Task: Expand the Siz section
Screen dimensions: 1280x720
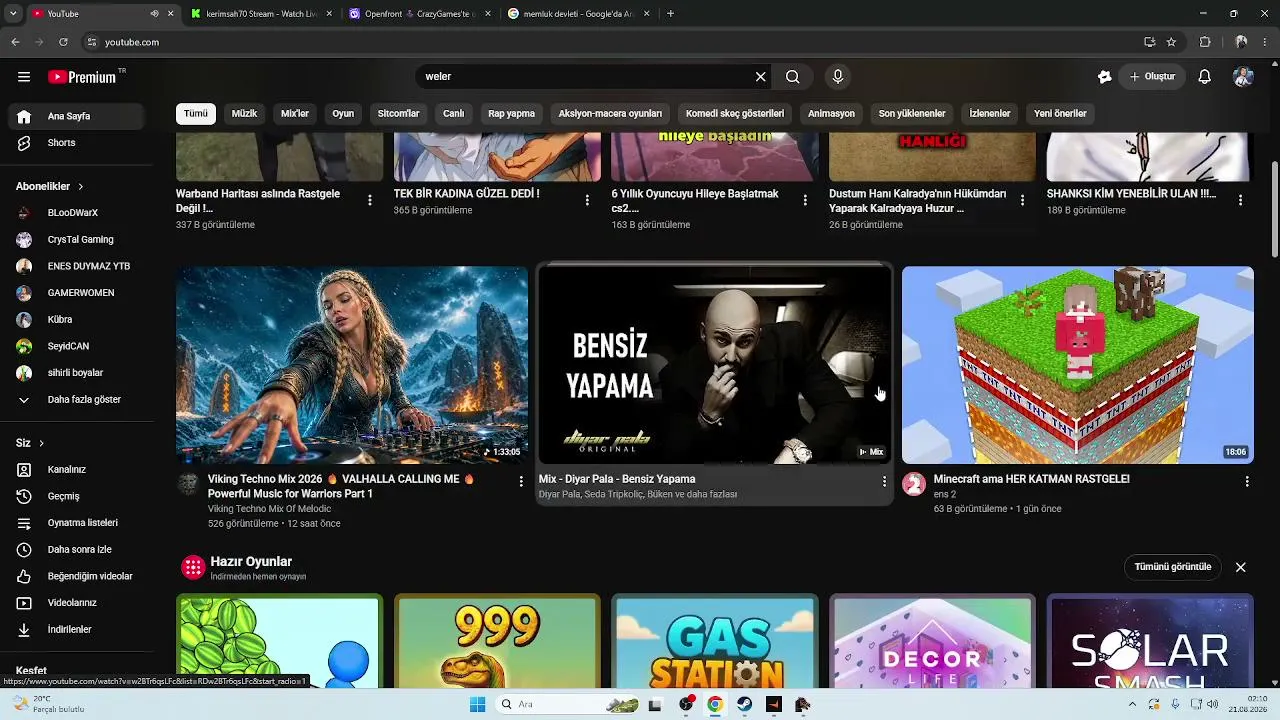Action: point(30,443)
